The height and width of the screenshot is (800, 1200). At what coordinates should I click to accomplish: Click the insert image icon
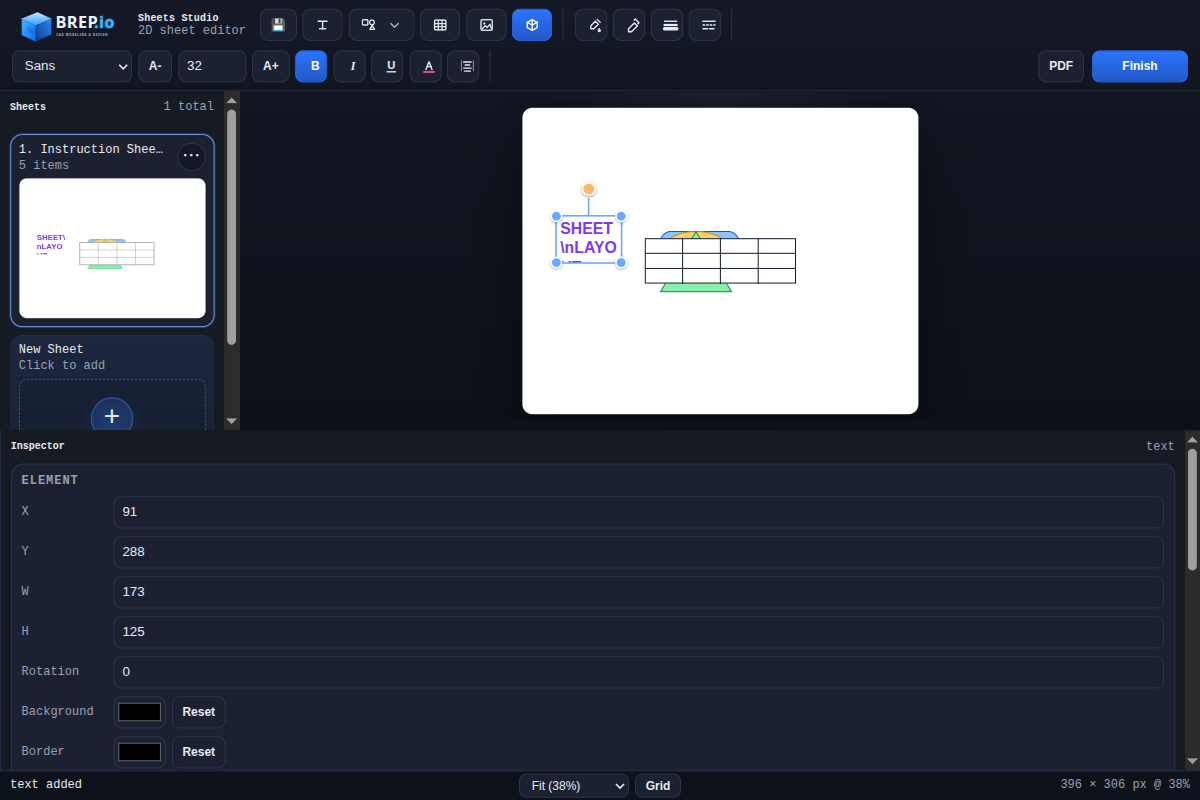pos(486,25)
